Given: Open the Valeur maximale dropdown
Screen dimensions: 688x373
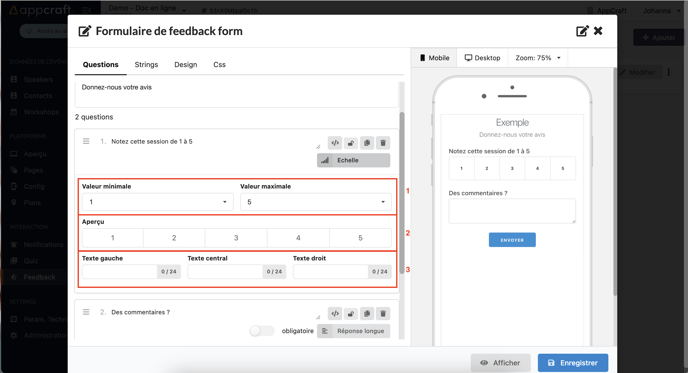Looking at the screenshot, I should tap(316, 202).
